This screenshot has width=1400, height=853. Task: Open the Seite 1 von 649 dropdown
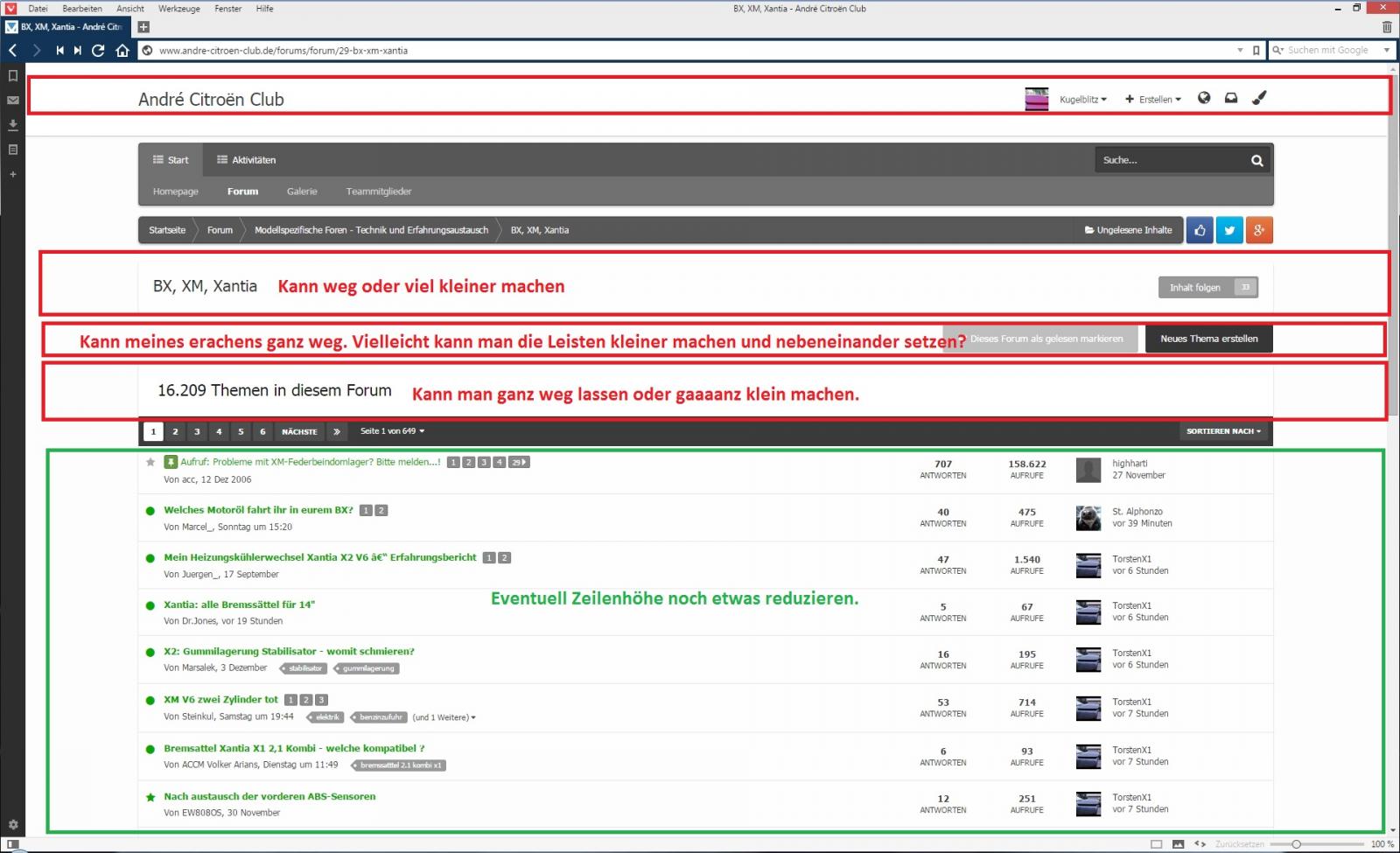(x=392, y=430)
